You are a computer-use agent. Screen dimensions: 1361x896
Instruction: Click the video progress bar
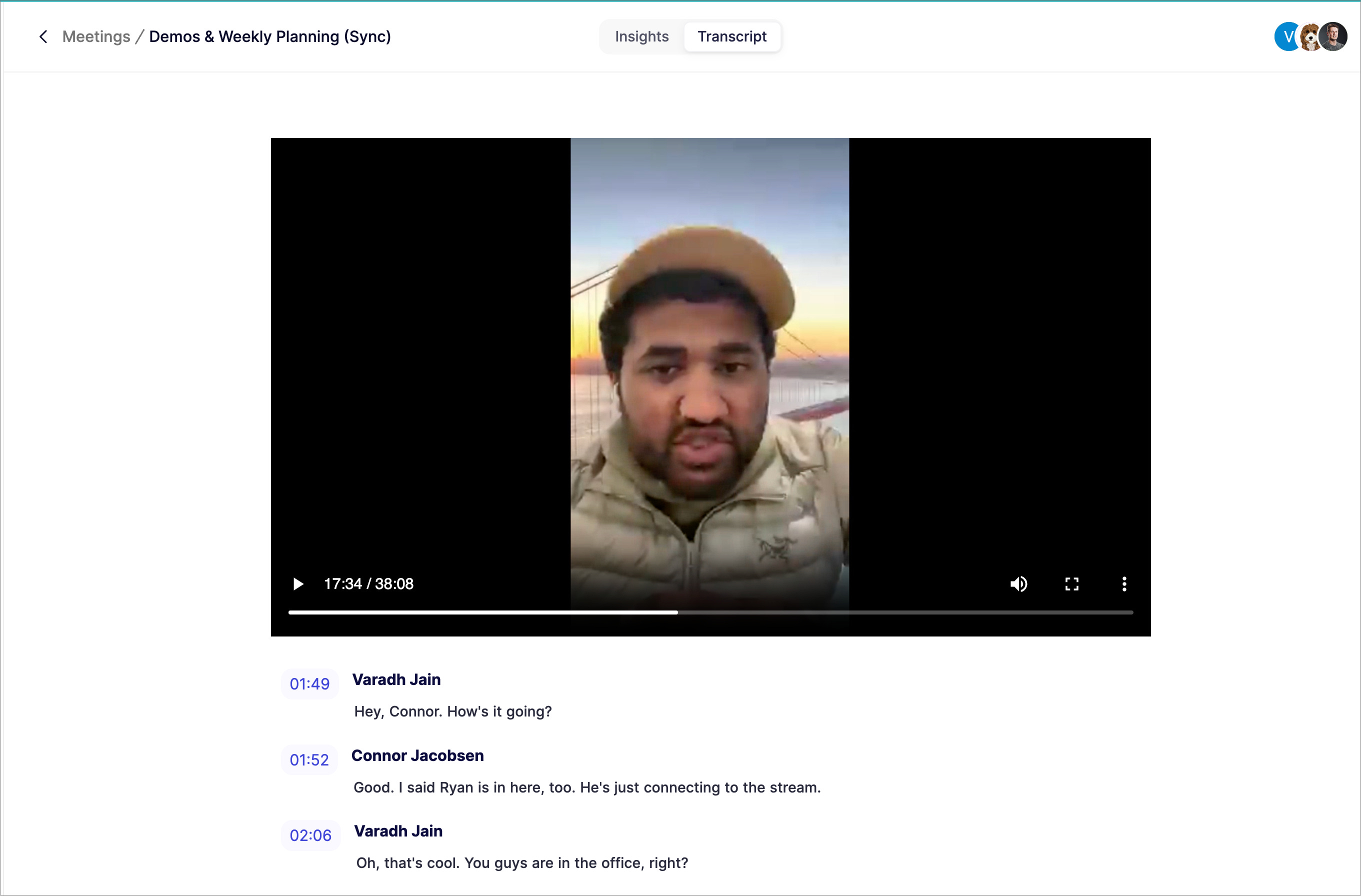710,612
